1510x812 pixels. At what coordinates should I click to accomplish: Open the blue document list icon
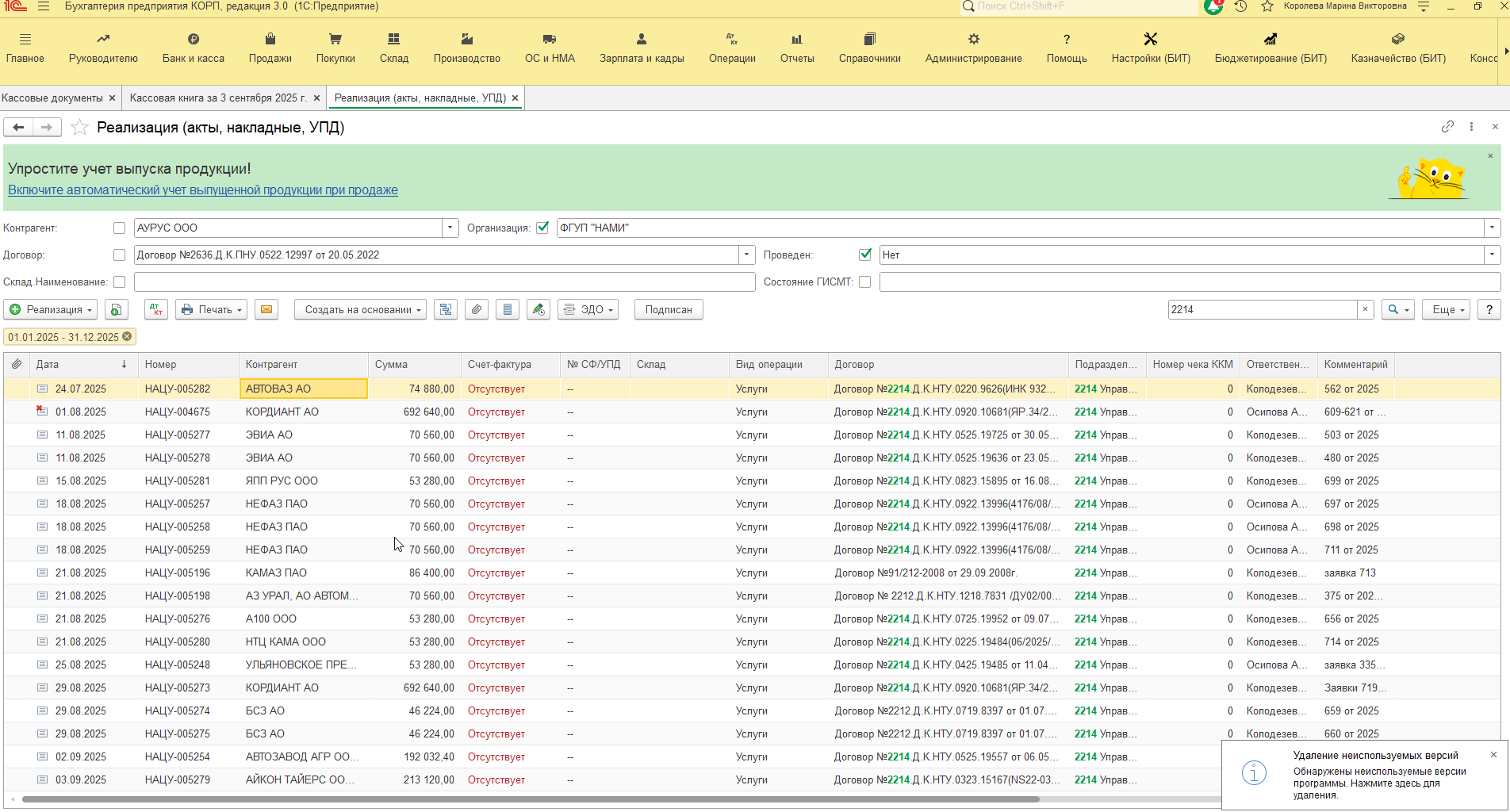tap(508, 310)
